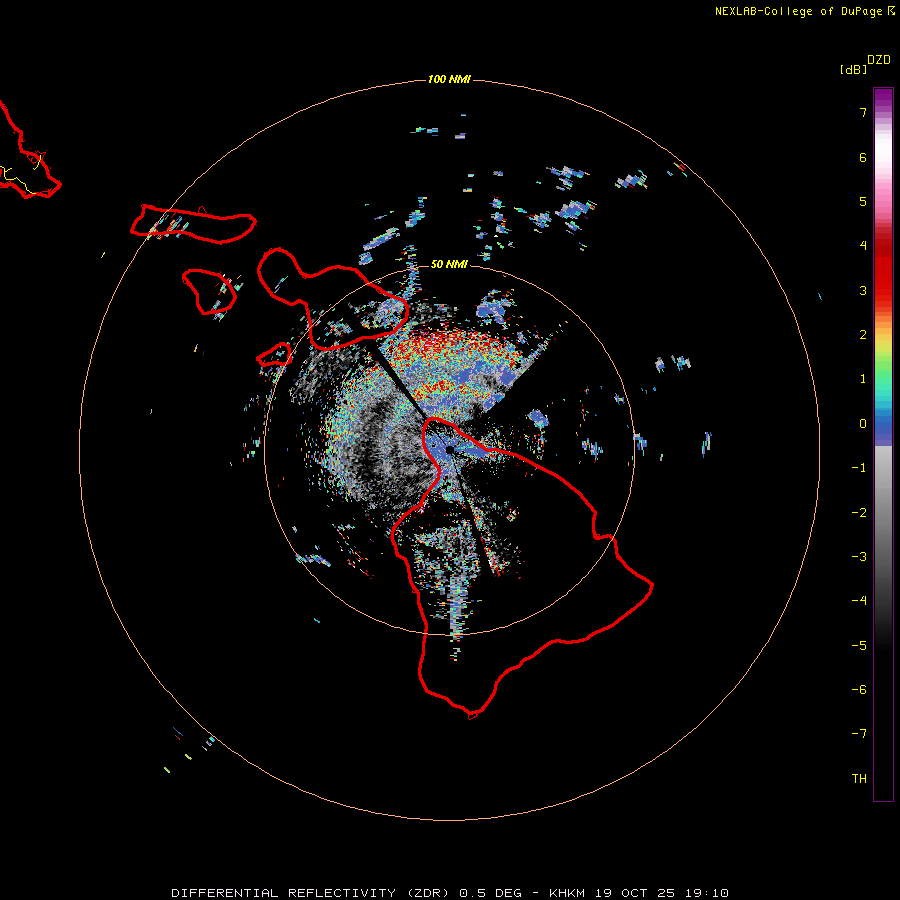
Task: Click the -3 dB scale label
Action: pyautogui.click(x=859, y=557)
